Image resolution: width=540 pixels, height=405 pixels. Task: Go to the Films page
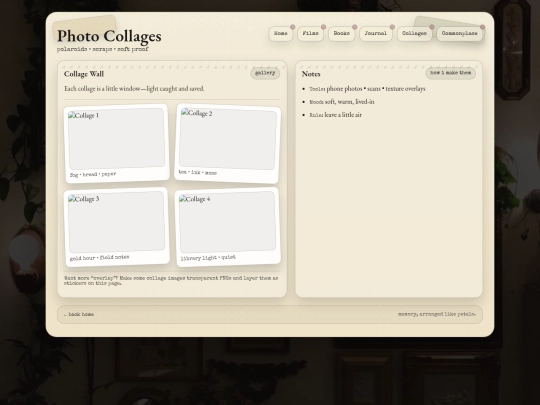311,34
